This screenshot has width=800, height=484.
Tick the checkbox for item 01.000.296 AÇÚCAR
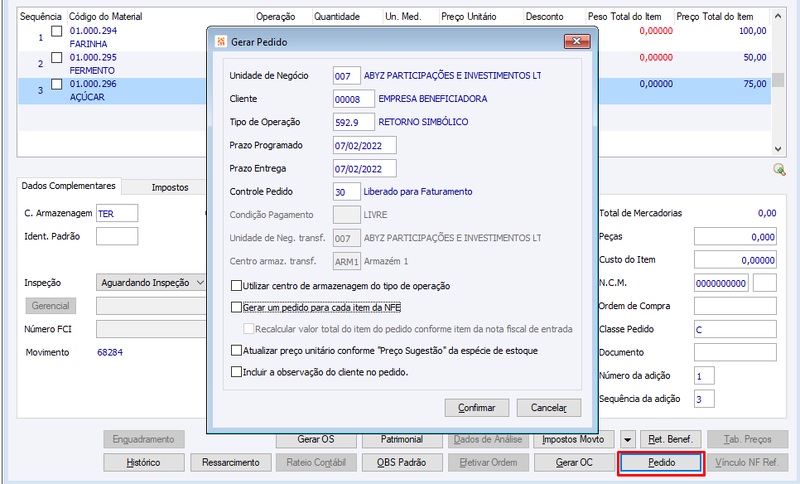[57, 84]
